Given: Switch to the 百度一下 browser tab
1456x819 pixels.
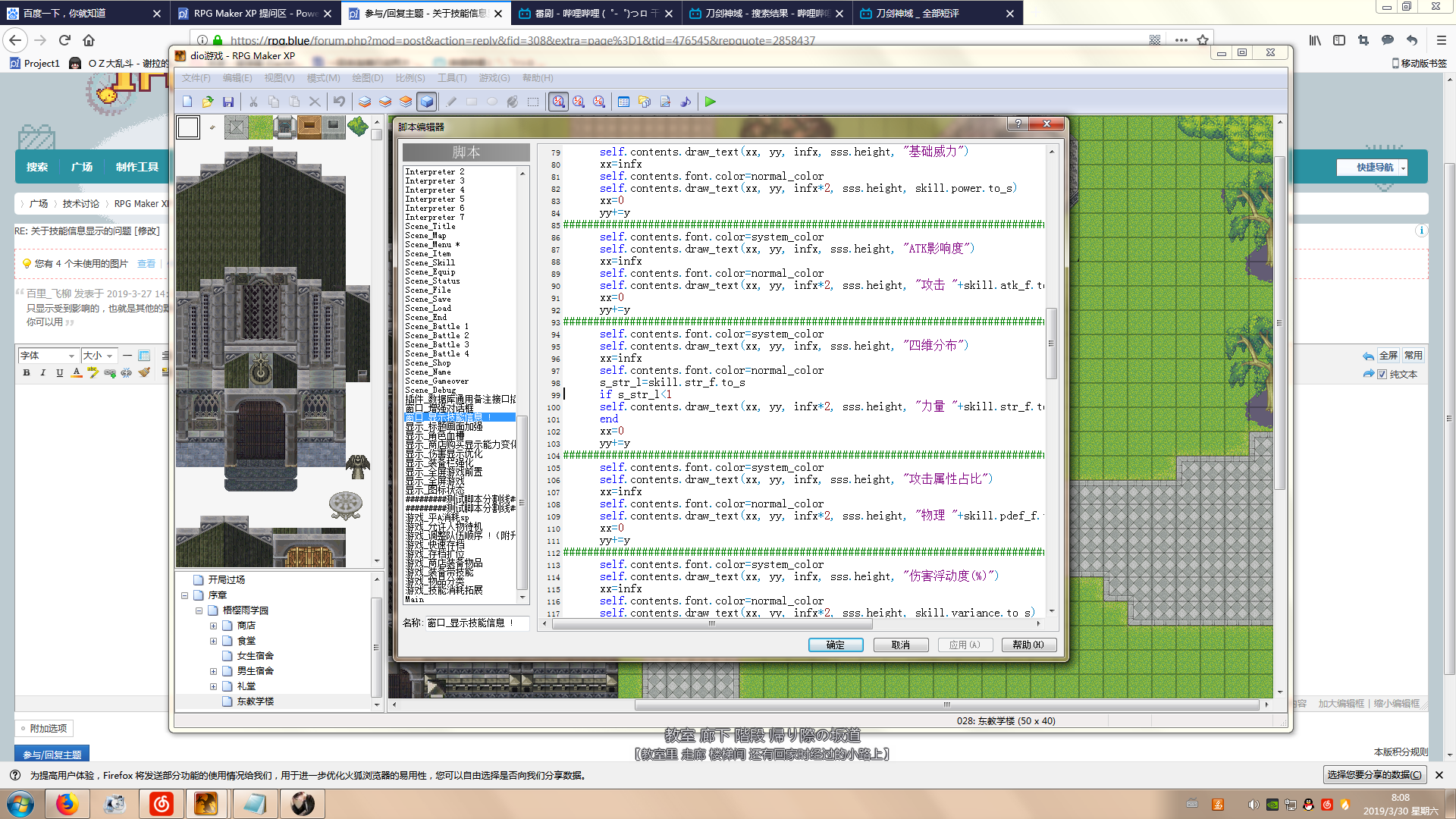Looking at the screenshot, I should coord(83,13).
